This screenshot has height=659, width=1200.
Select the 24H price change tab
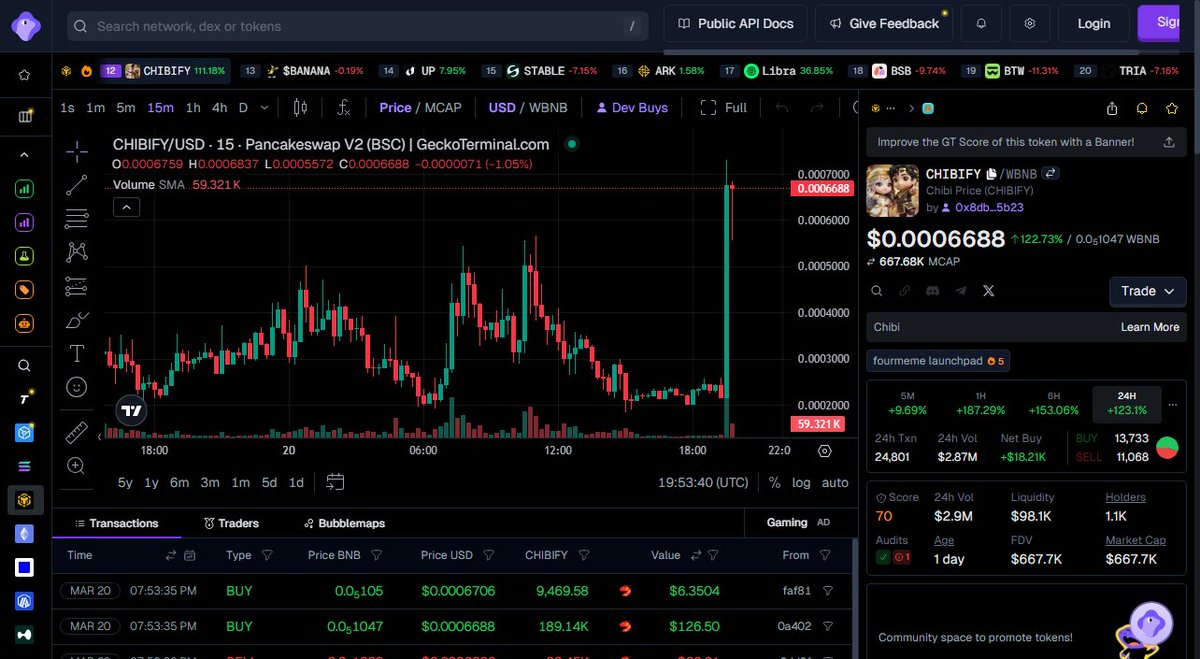coord(1127,404)
